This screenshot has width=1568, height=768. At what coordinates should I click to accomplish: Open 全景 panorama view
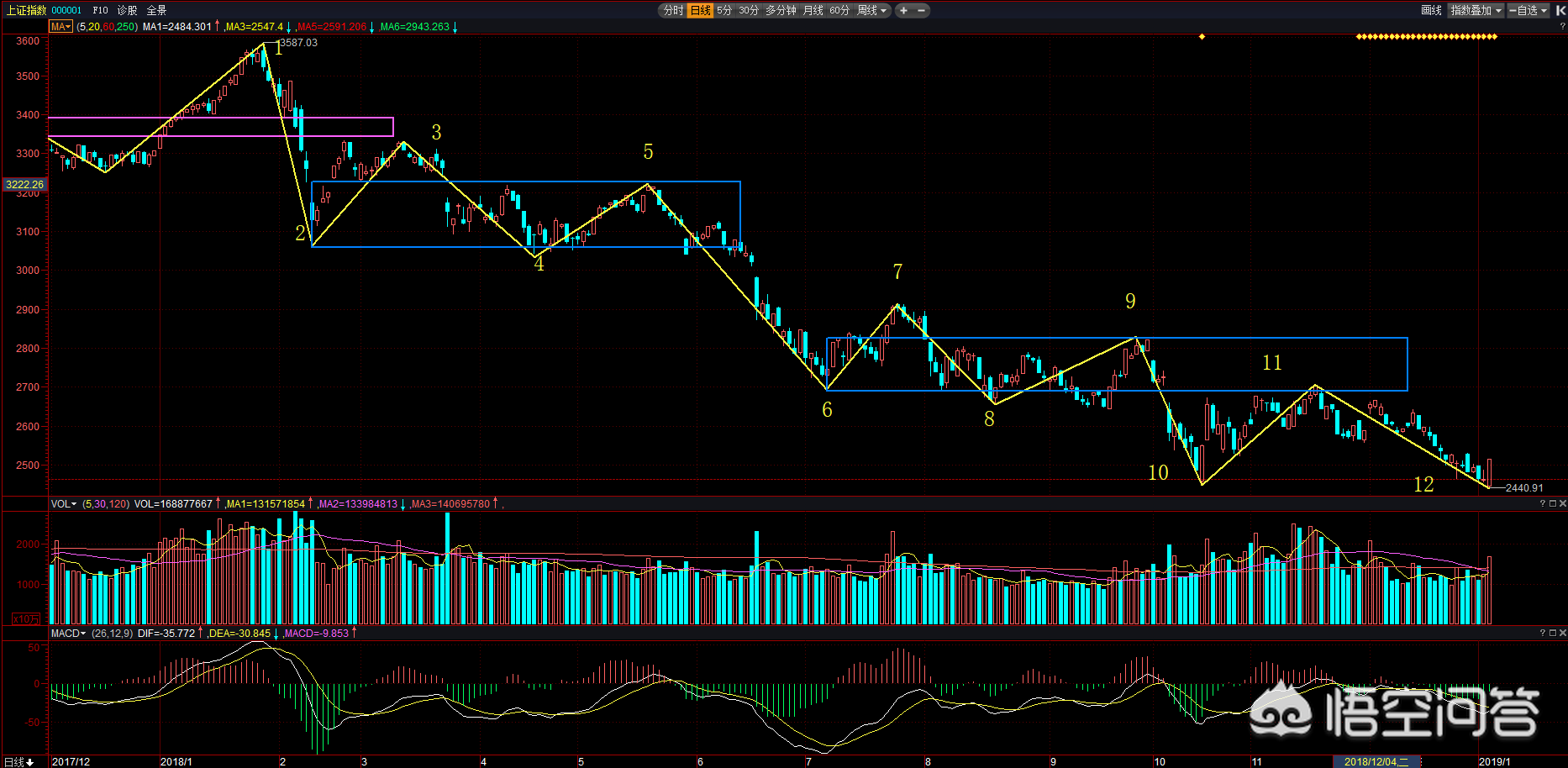[156, 10]
